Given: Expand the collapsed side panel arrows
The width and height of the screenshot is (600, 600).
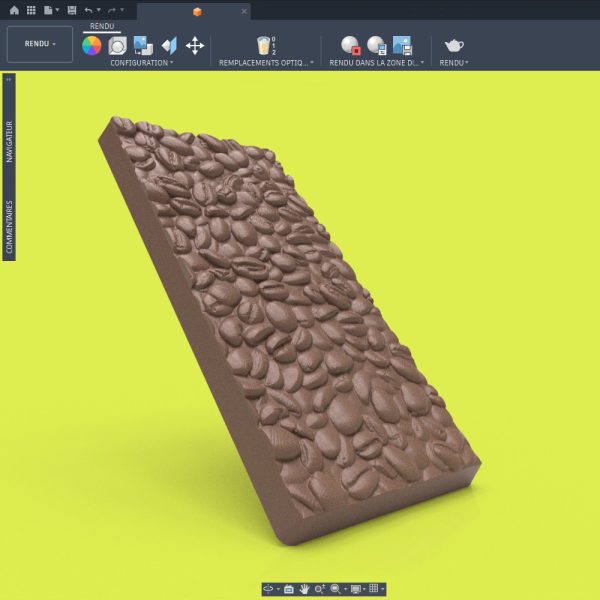Looking at the screenshot, I should 8,80.
